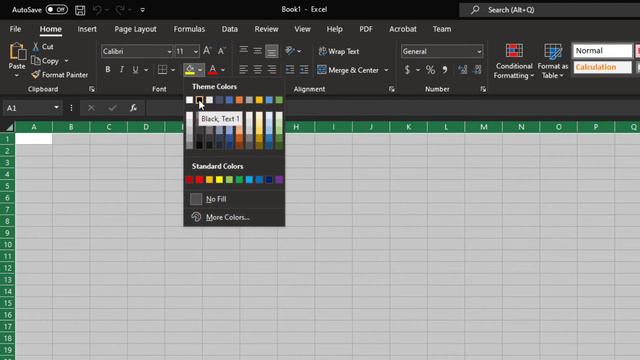Pick the Black, Text 1 theme color
The height and width of the screenshot is (360, 640).
click(199, 100)
